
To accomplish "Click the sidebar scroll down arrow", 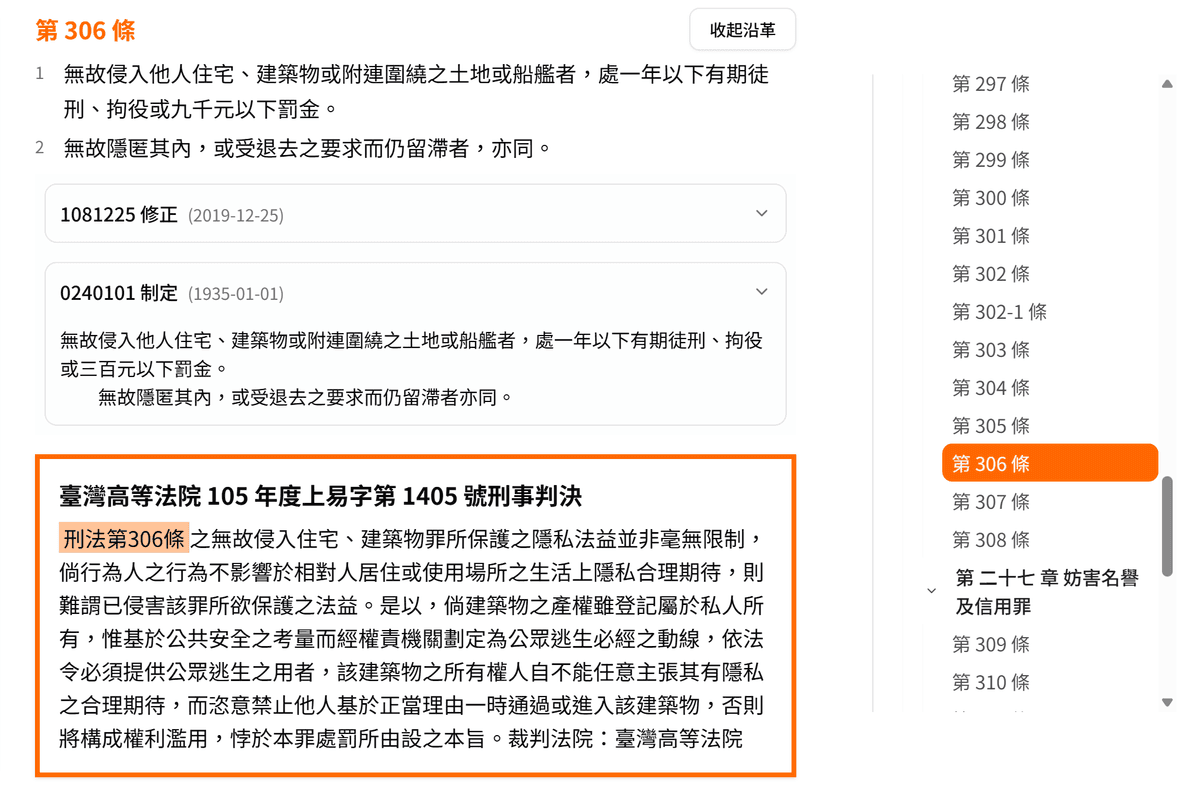I will click(1167, 703).
